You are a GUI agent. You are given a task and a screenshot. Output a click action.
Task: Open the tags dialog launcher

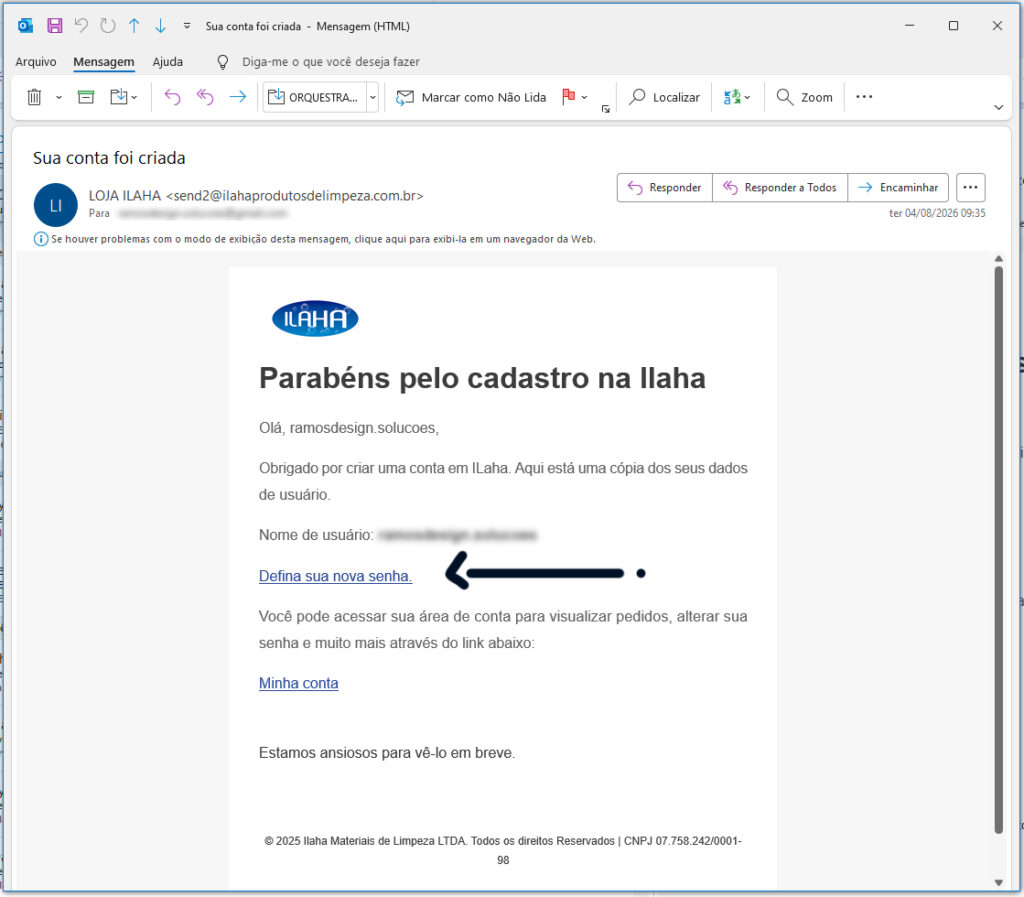605,109
